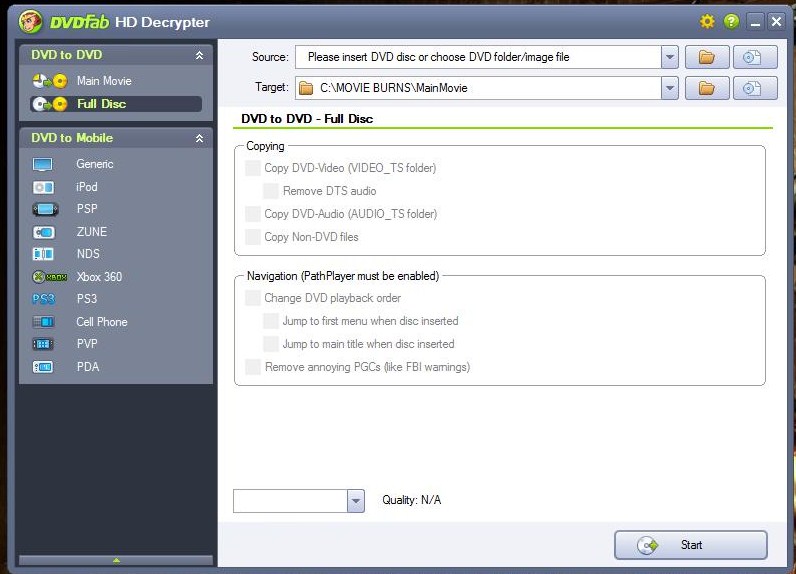
Task: Click the PDA device icon
Action: [x=43, y=367]
